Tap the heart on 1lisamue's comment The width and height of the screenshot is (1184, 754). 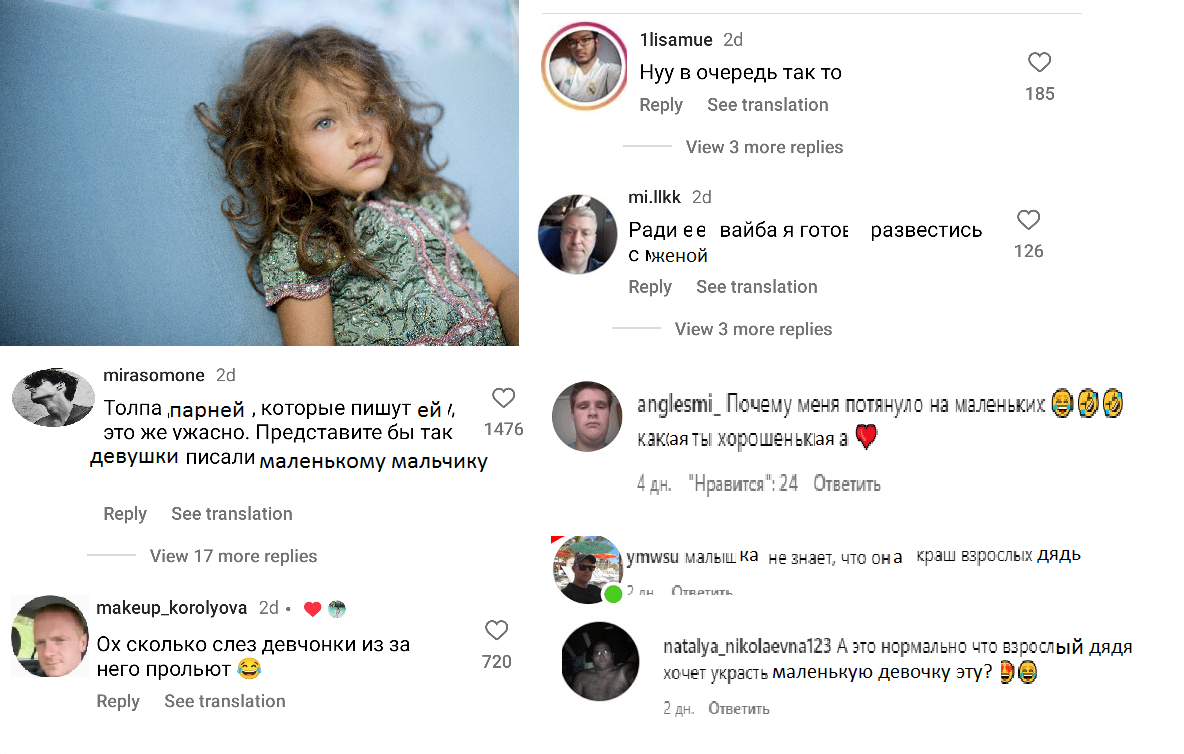coord(1040,63)
